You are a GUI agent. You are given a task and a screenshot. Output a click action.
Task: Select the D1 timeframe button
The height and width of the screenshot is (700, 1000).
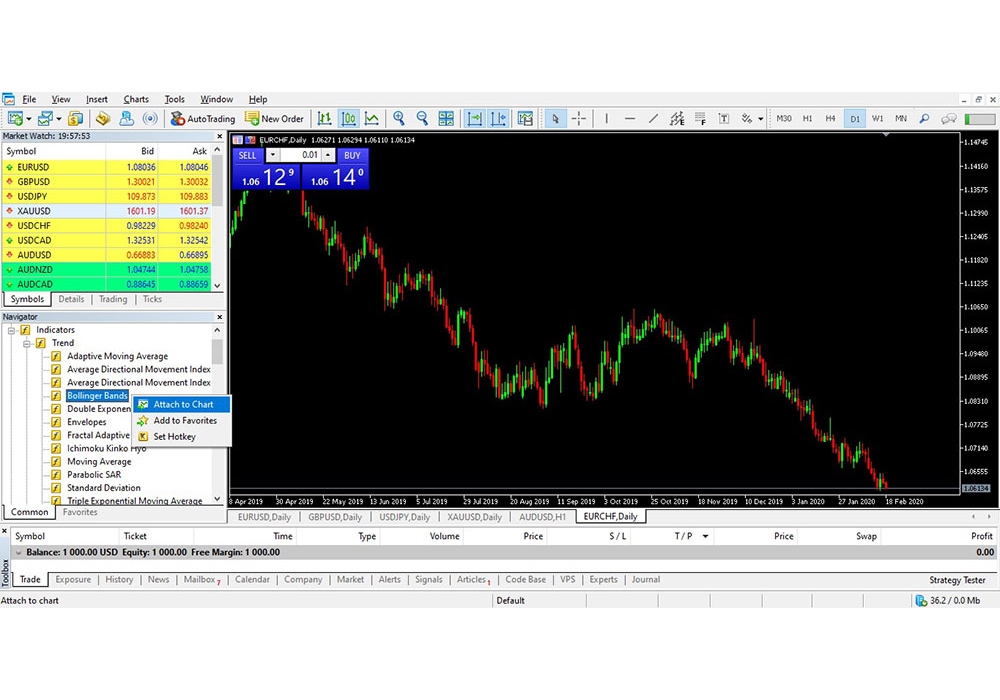click(855, 119)
